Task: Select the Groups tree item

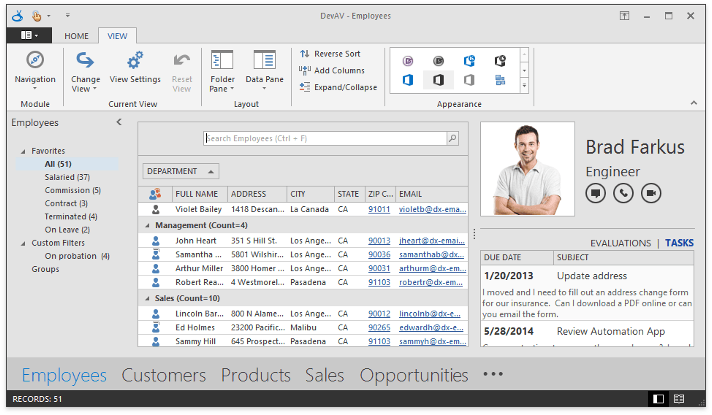Action: point(45,269)
